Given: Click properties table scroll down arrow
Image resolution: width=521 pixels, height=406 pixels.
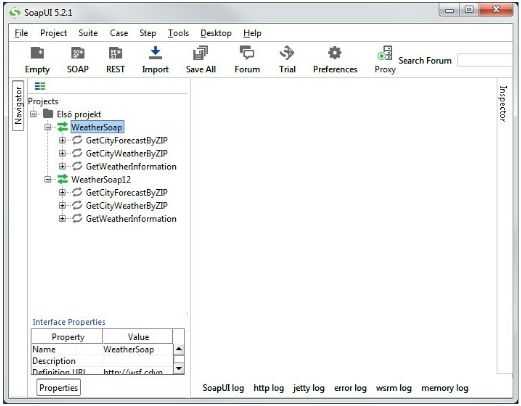Looking at the screenshot, I should coord(179,368).
